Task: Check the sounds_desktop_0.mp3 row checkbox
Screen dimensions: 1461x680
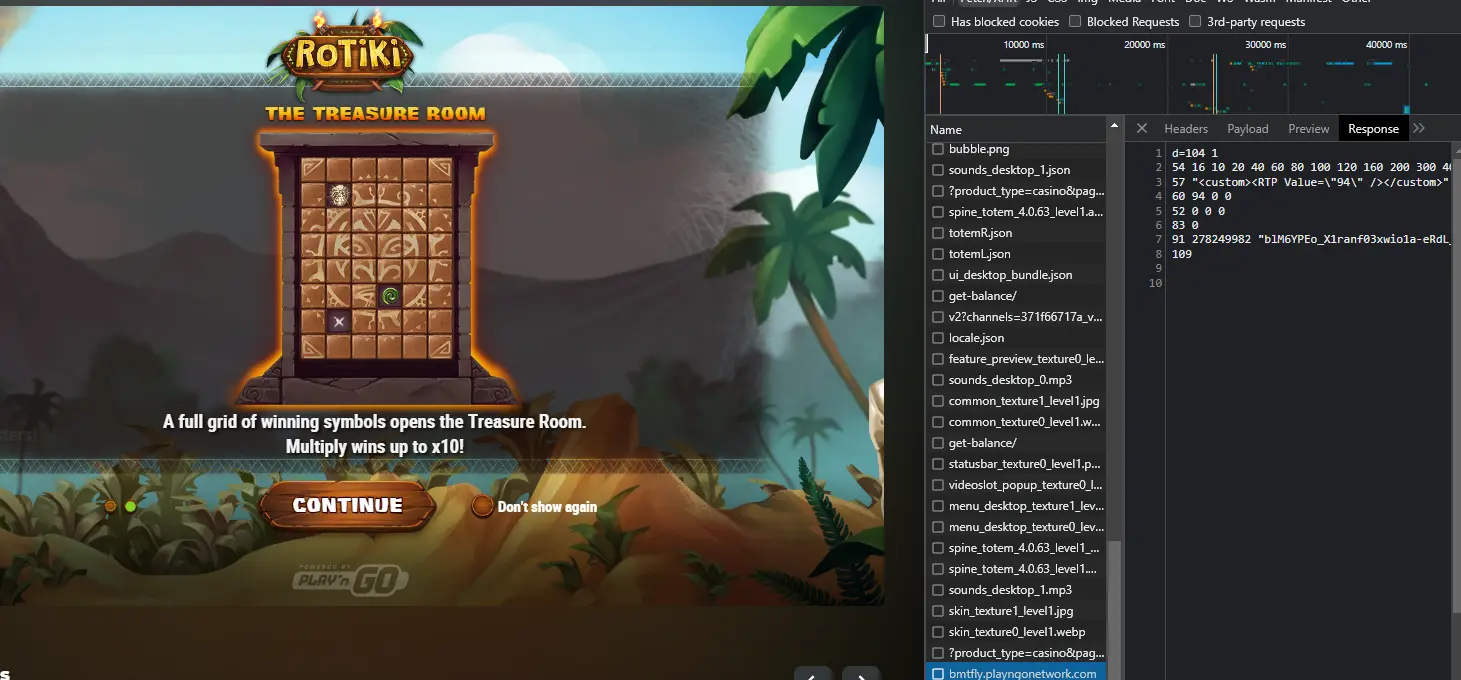Action: click(x=938, y=380)
